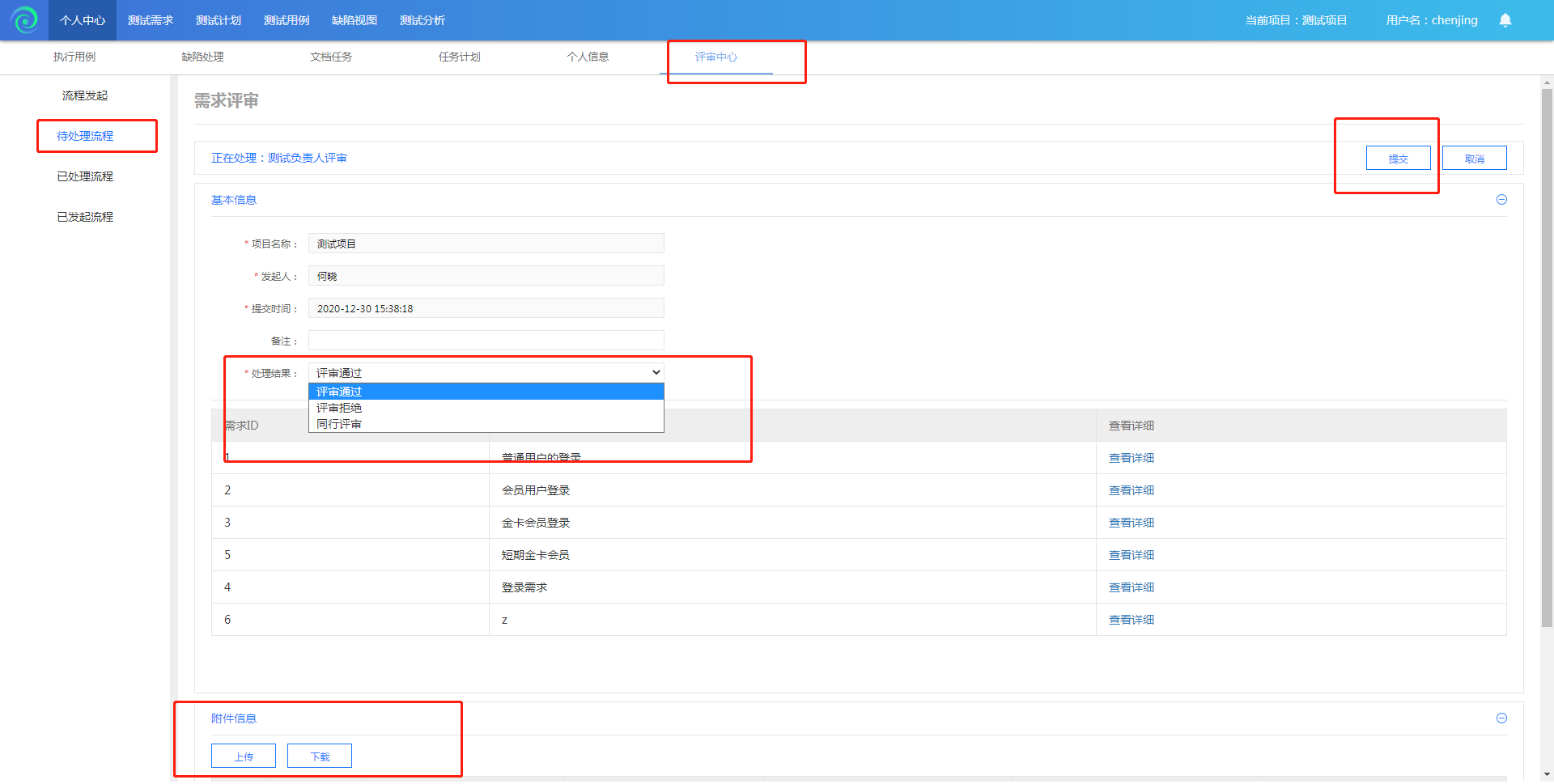Viewport: 1554px width, 784px height.
Task: Click 上传 attachment button
Action: 244,756
